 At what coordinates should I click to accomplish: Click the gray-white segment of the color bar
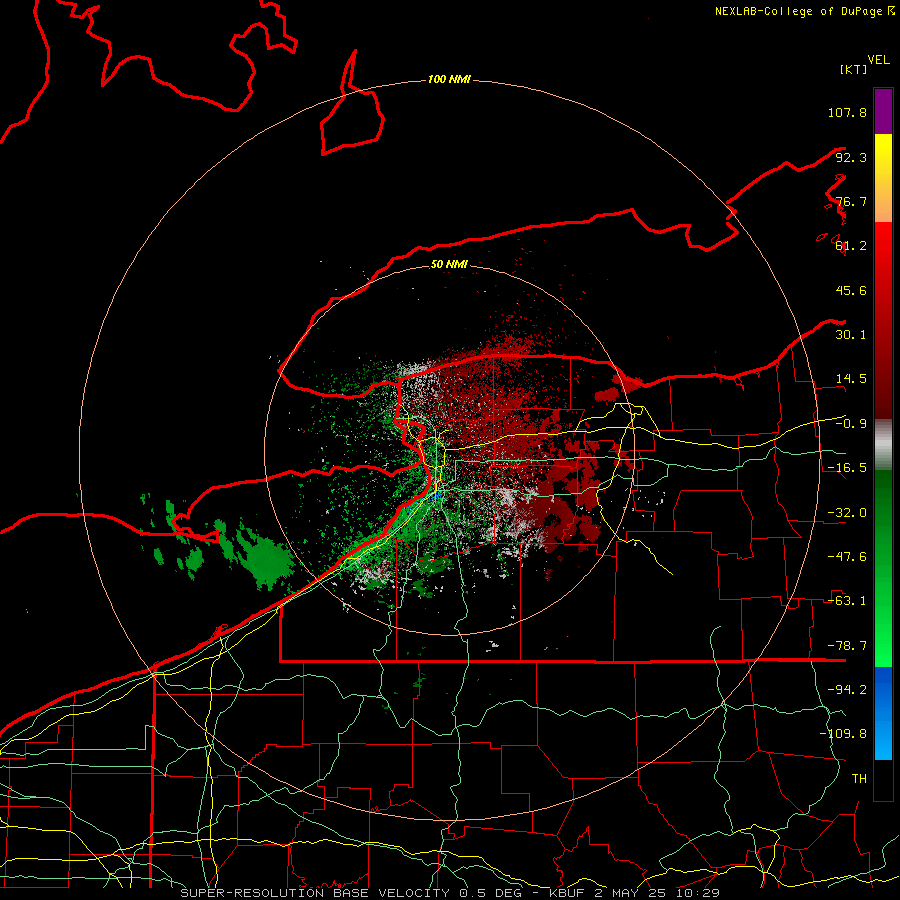coord(883,445)
